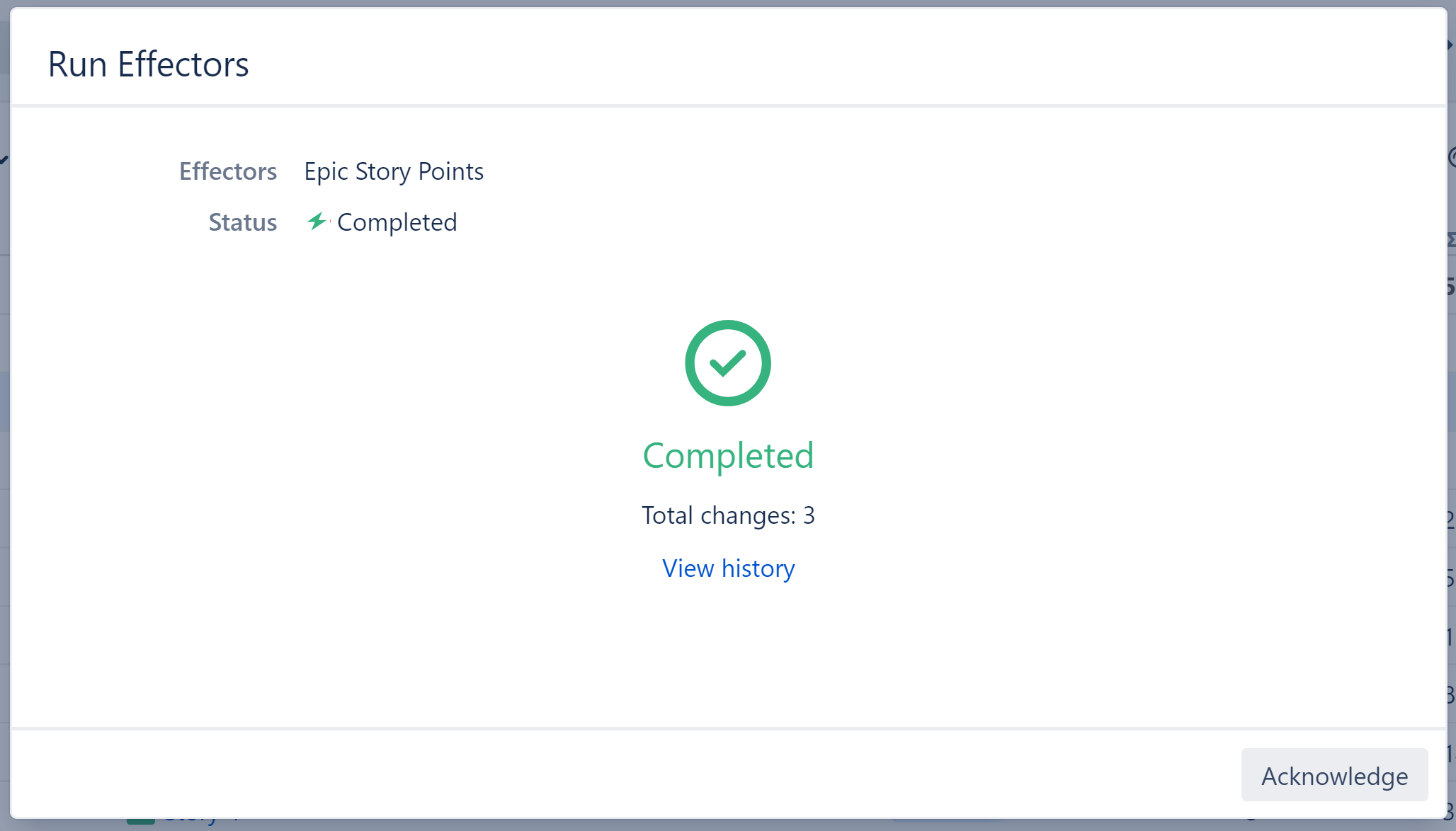Click the Status field label
This screenshot has width=1456, height=831.
(x=242, y=222)
